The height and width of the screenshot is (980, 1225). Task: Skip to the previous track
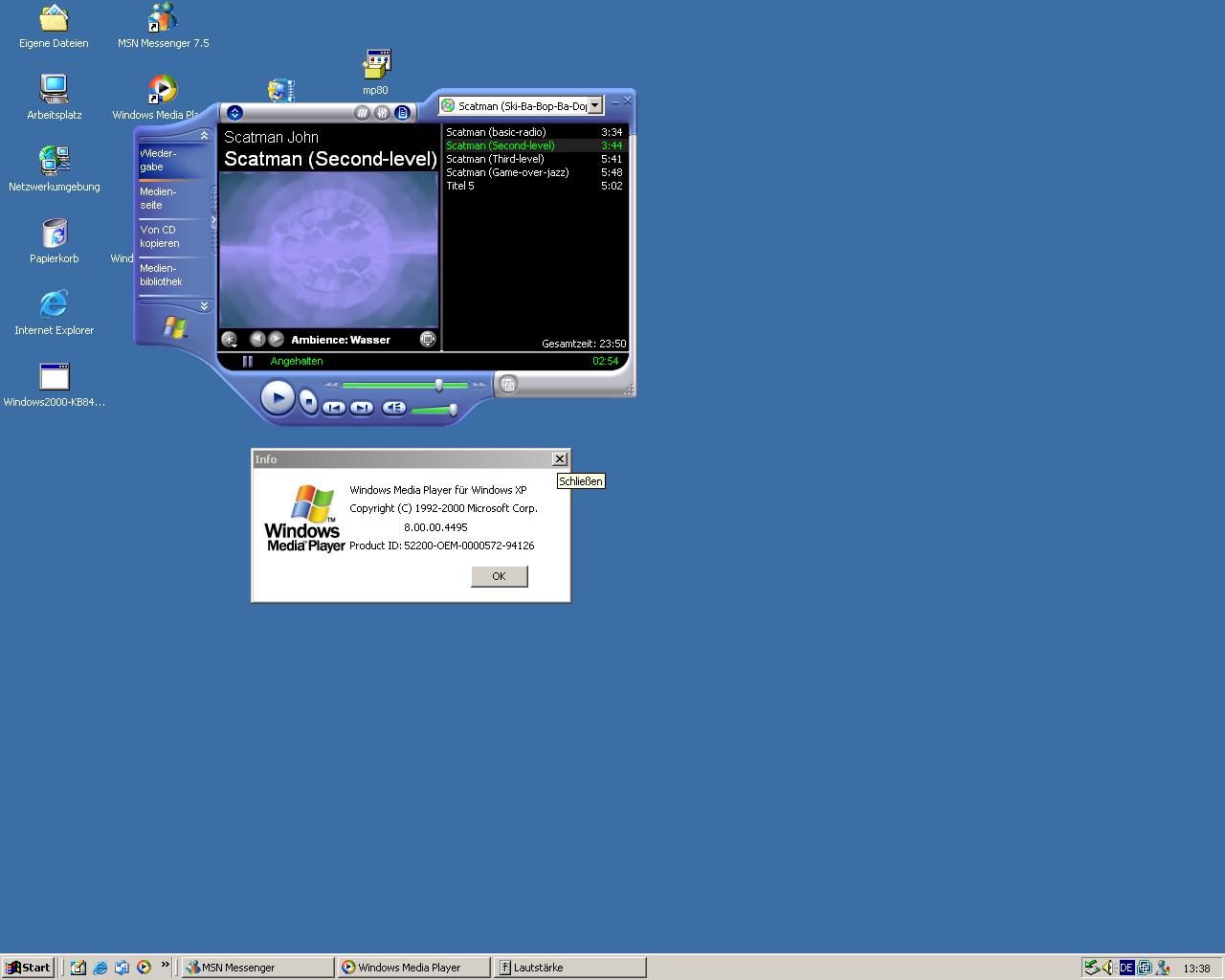(333, 408)
